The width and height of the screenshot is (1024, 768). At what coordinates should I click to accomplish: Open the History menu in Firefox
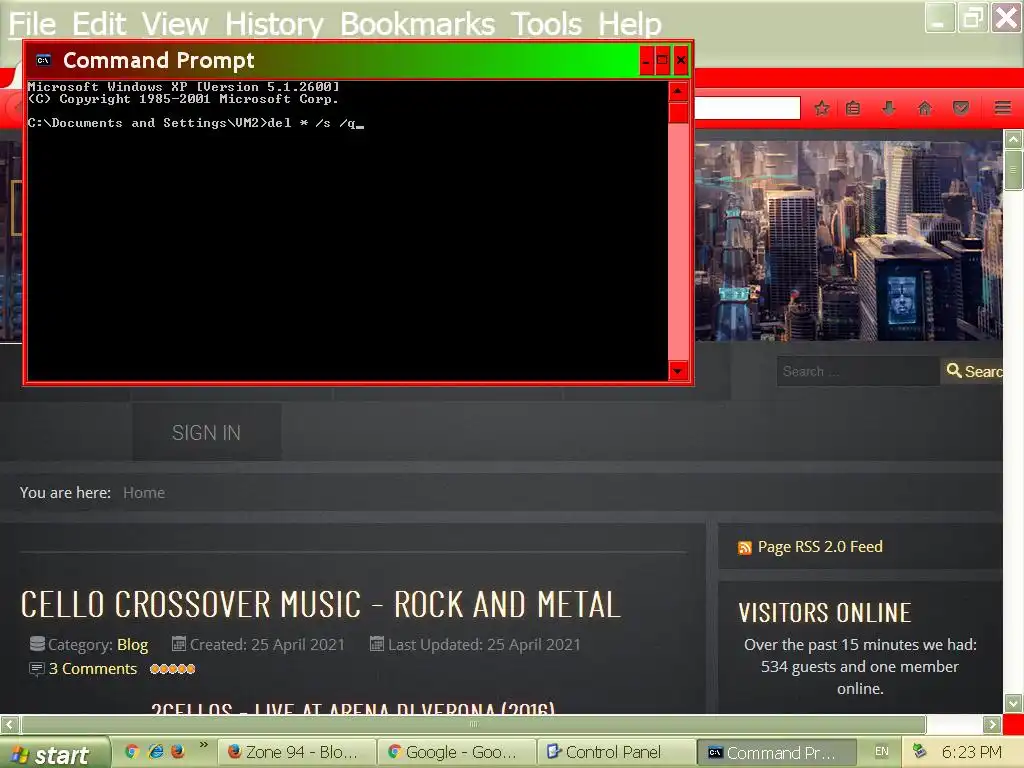274,24
